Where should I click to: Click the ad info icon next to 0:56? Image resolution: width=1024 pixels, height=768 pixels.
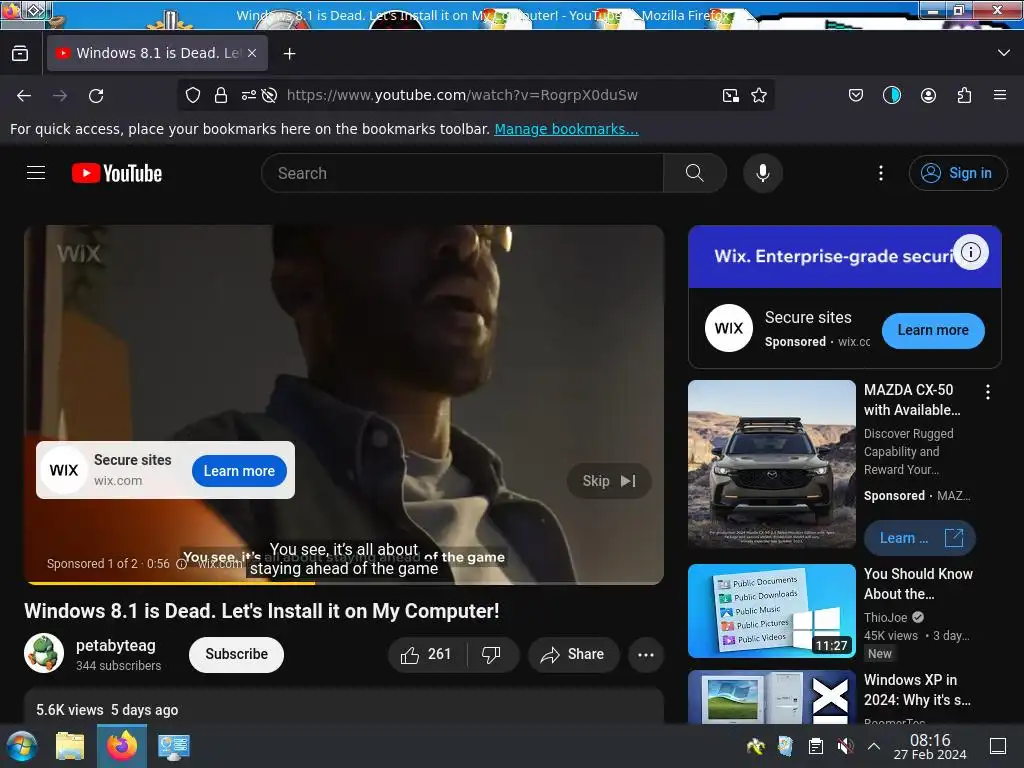(x=181, y=564)
